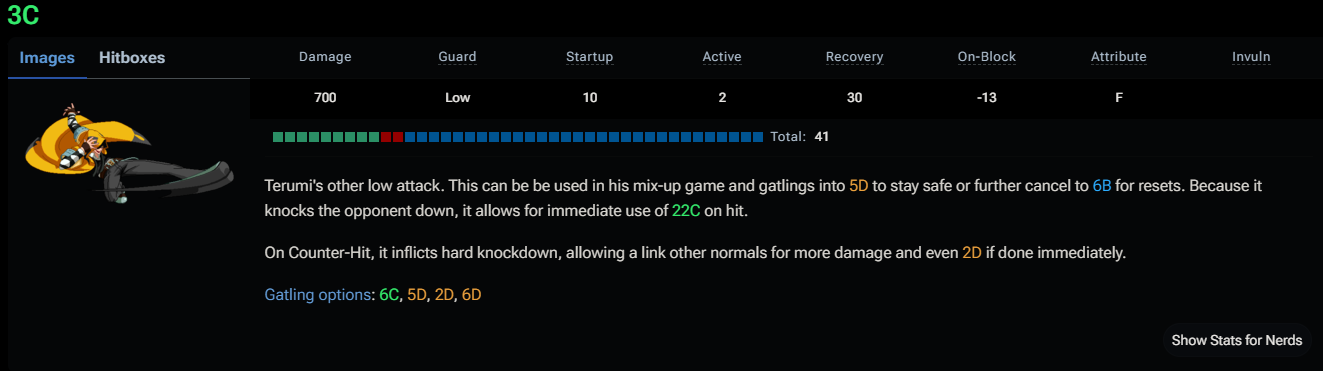Click Terumi's 3C sprite image
The width and height of the screenshot is (1323, 371).
pyautogui.click(x=128, y=150)
